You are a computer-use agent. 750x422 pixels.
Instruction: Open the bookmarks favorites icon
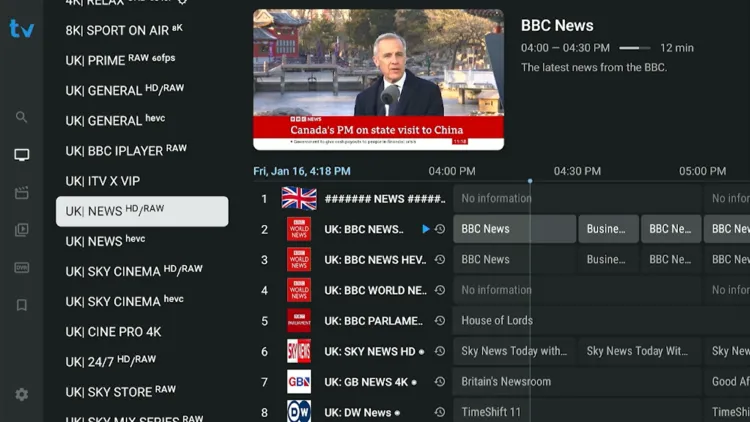pyautogui.click(x=22, y=305)
